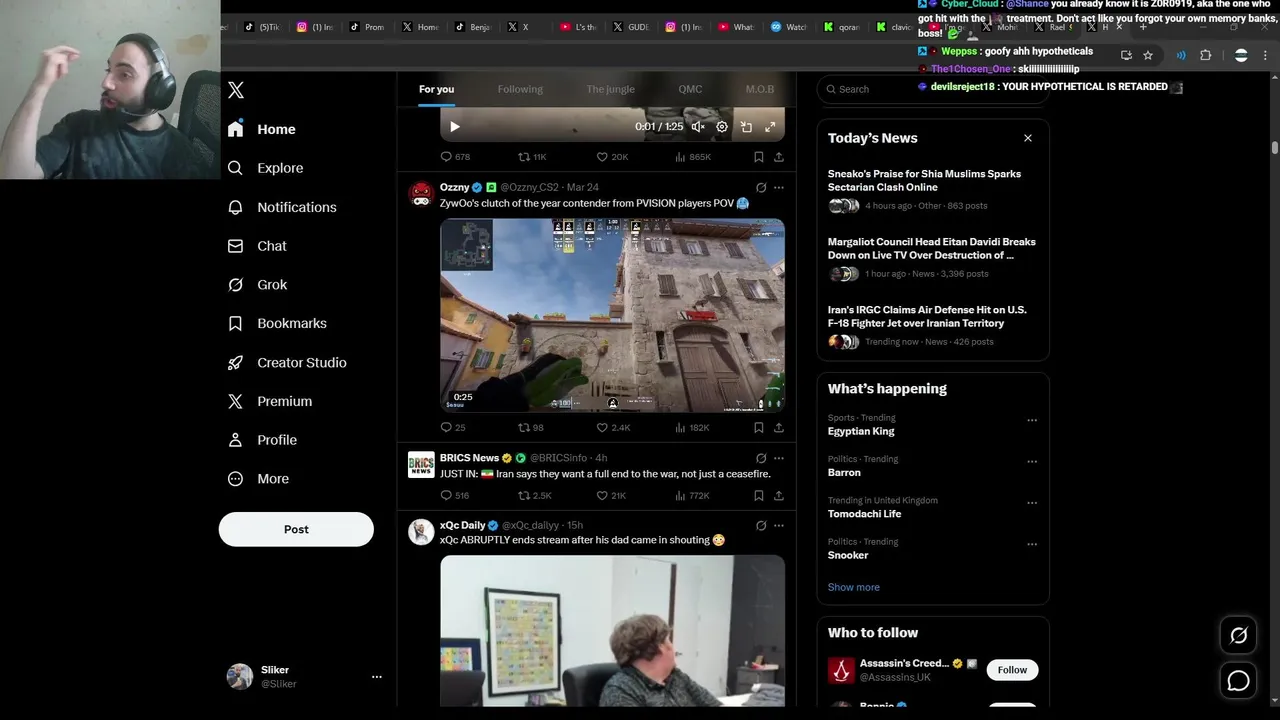Open Chat in the sidebar
The width and height of the screenshot is (1280, 720).
pyautogui.click(x=257, y=246)
